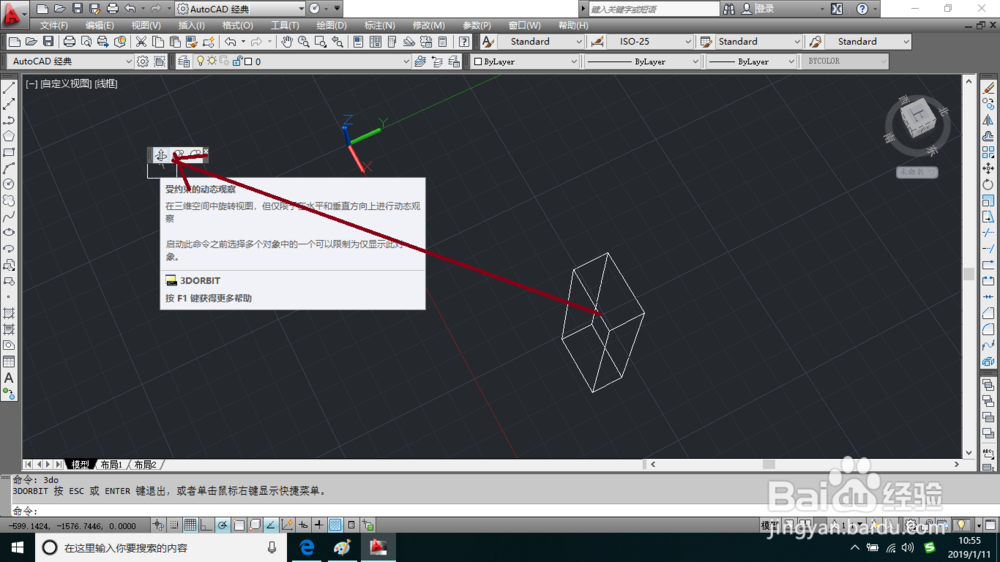Toggle Dynamic Input in status bar
This screenshot has width=1000, height=562.
point(303,525)
